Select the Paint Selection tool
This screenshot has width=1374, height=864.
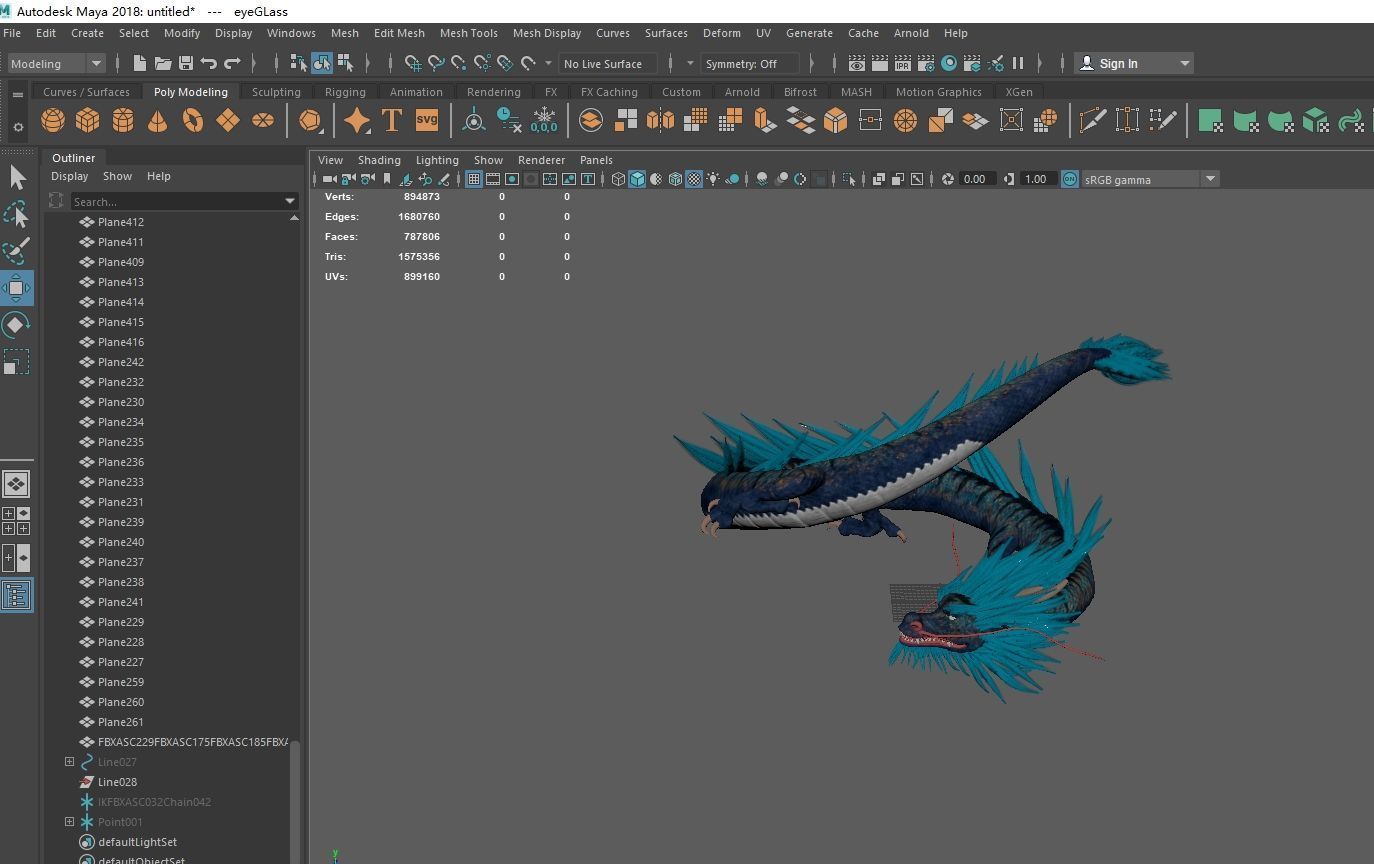(x=16, y=251)
